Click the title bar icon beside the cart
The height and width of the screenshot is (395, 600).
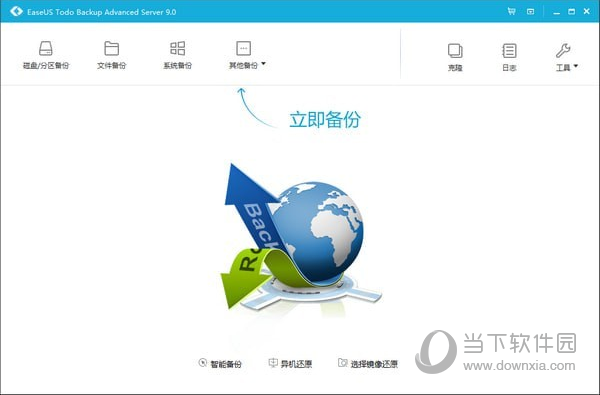[x=530, y=12]
